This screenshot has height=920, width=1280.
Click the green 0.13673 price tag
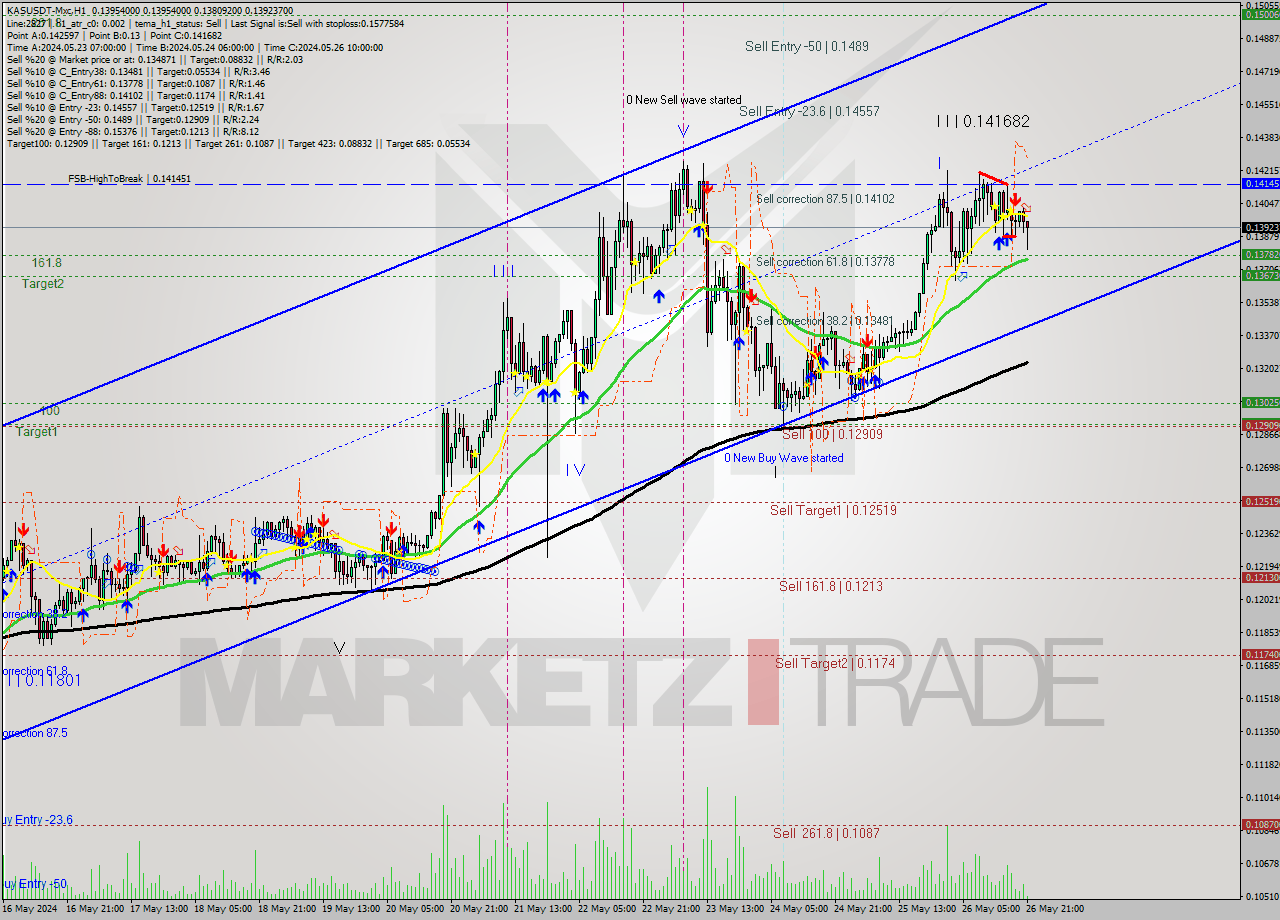[1260, 275]
